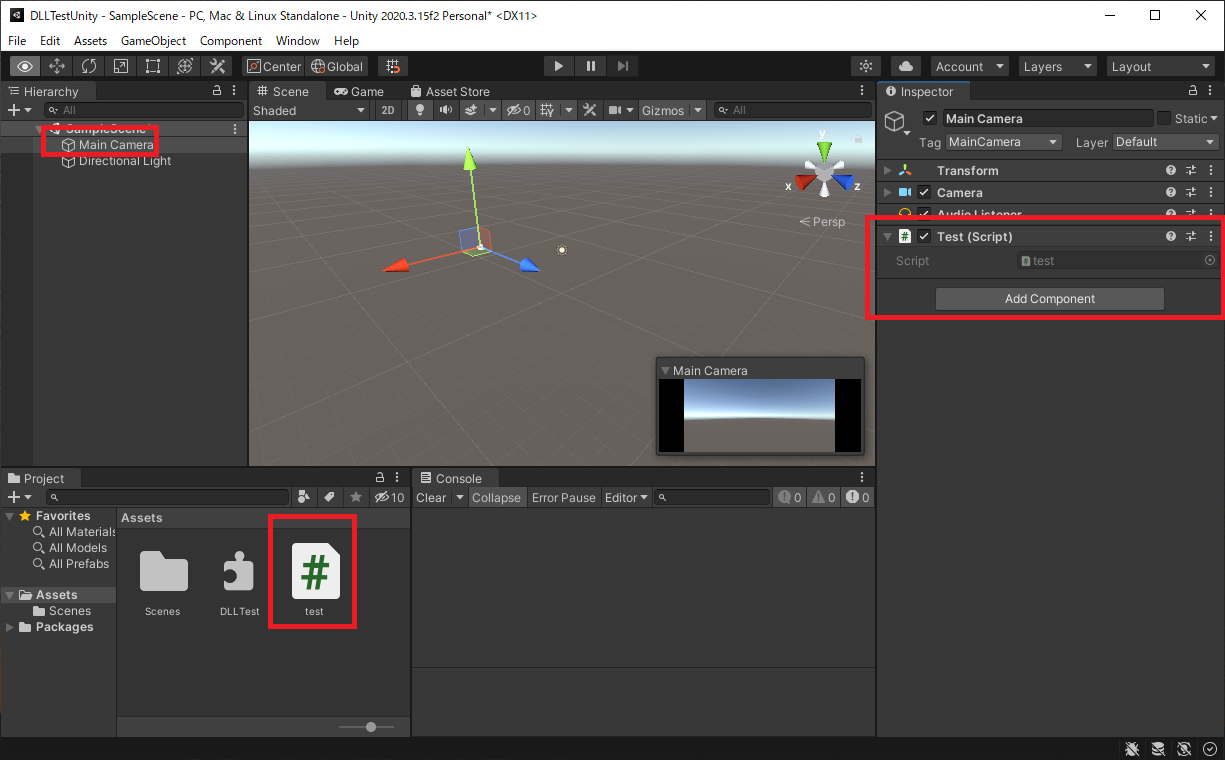Open the Layers dropdown
Screen dimensions: 1225x760
coord(1058,66)
